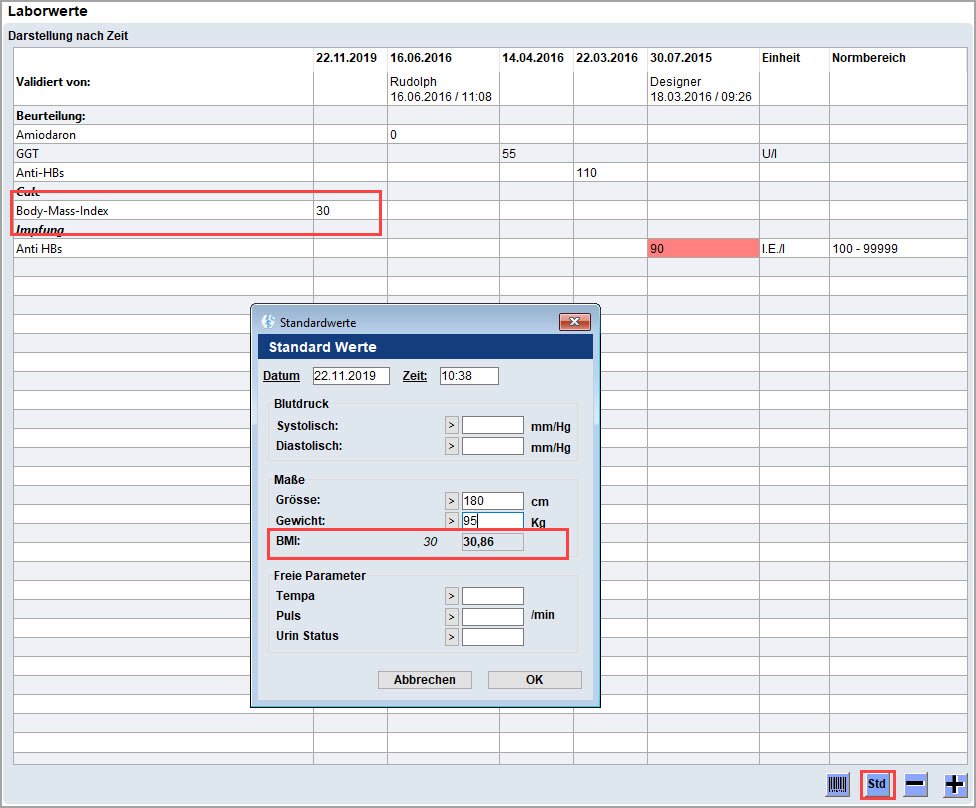
Task: Focus the Datum input field
Action: click(x=350, y=376)
